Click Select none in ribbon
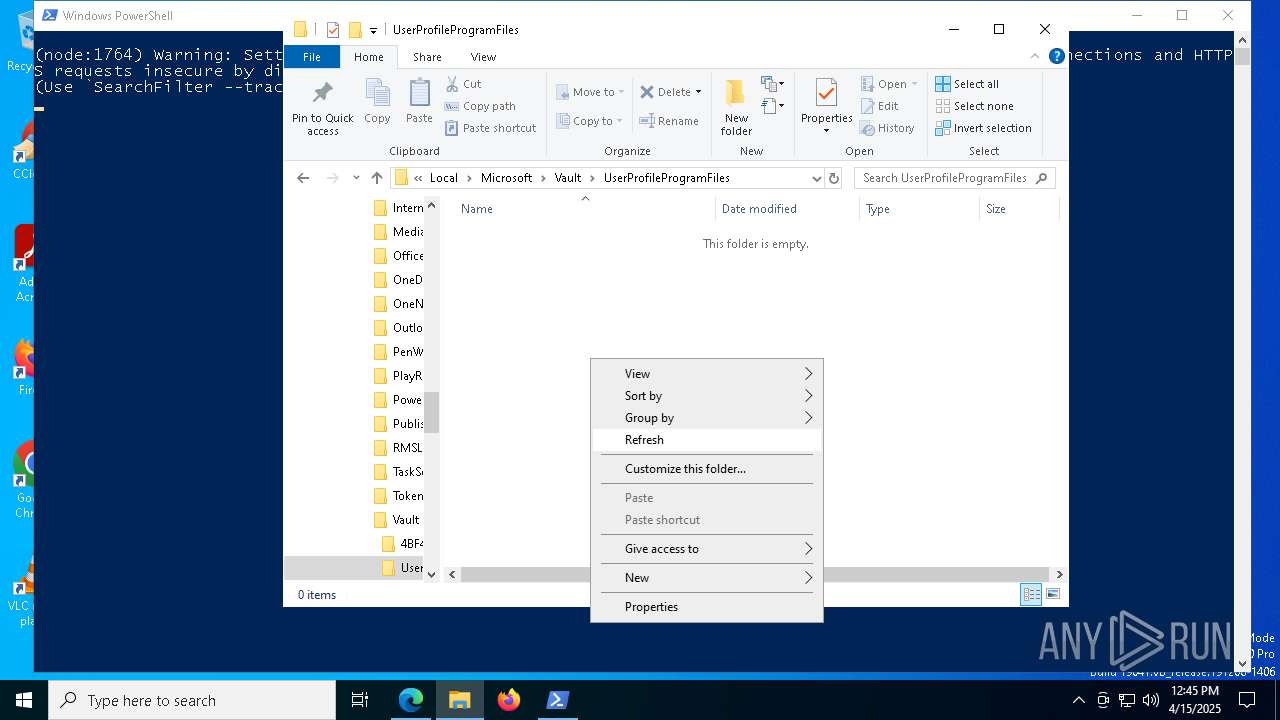 [x=974, y=106]
